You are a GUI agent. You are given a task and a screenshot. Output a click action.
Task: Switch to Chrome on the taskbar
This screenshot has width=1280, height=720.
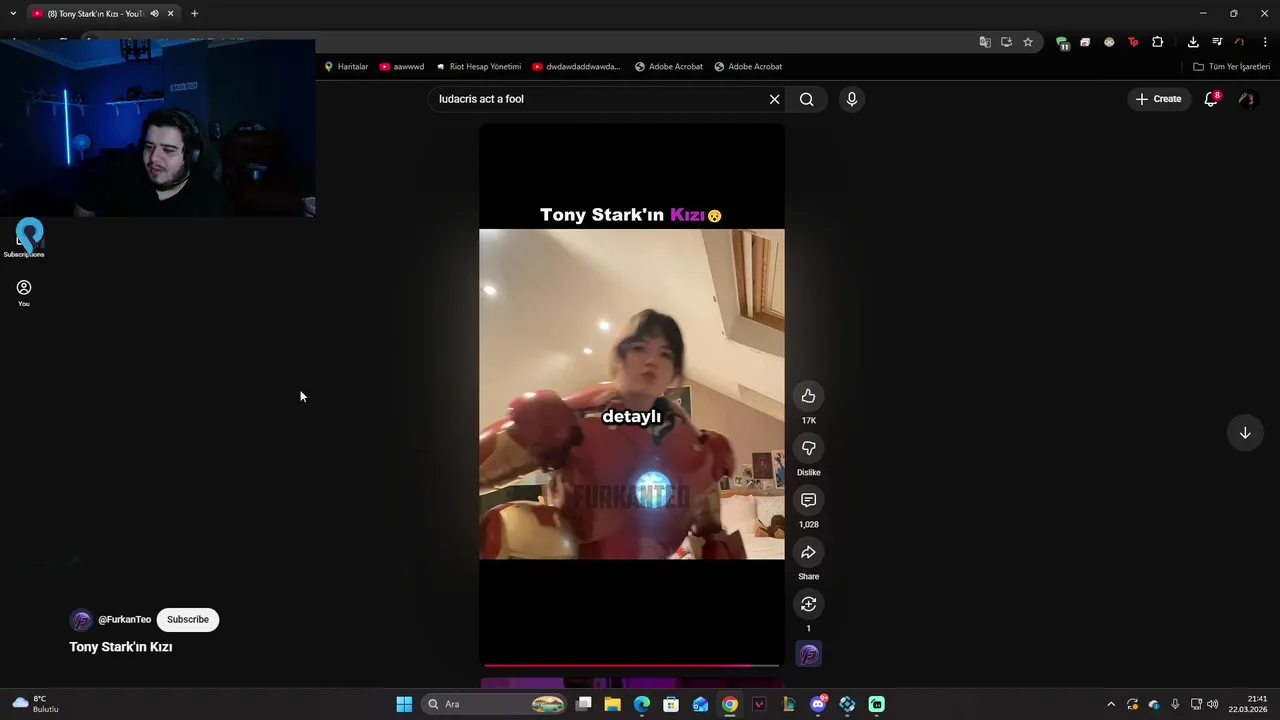pos(730,704)
